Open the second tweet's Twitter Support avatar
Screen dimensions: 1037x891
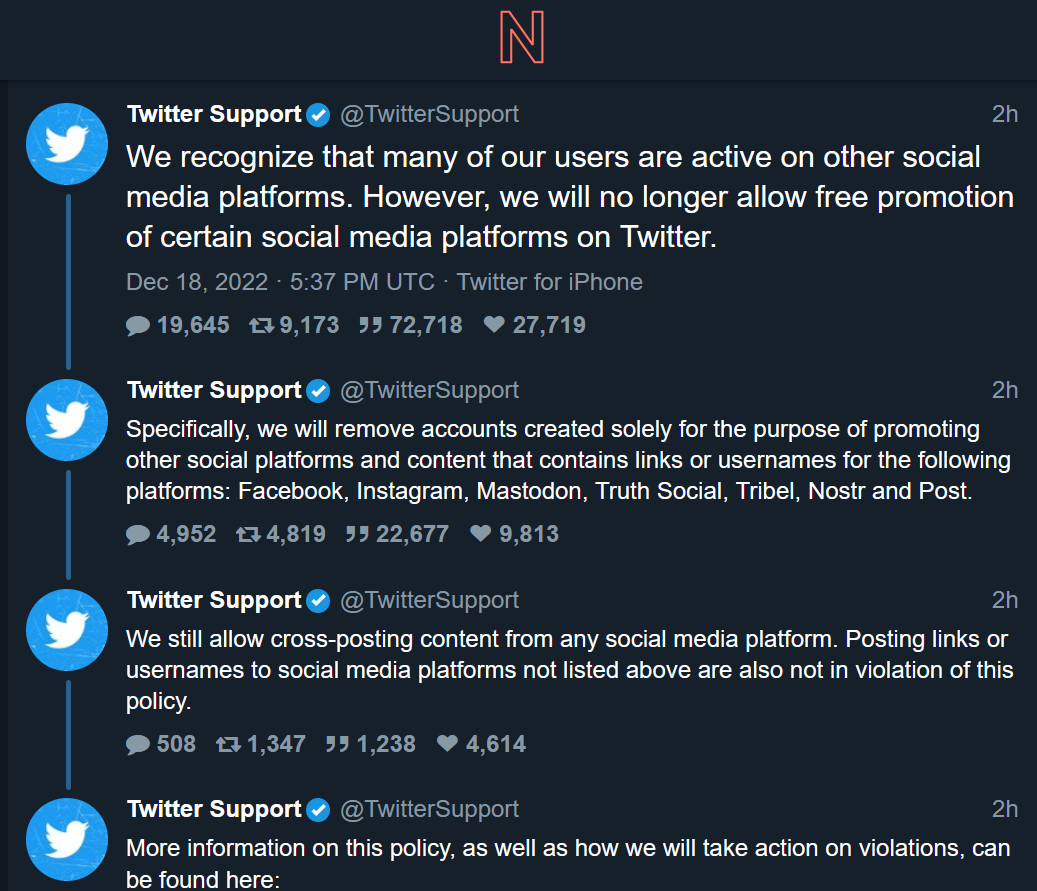click(66, 420)
